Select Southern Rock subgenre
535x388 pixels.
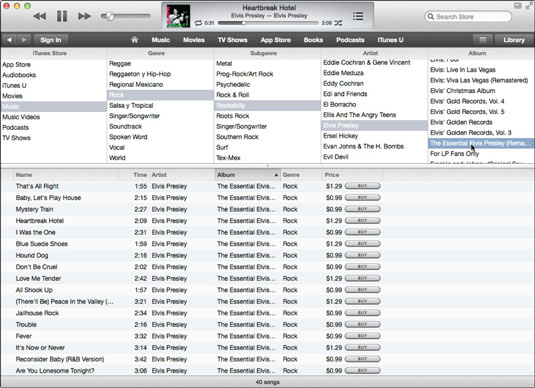268,137
